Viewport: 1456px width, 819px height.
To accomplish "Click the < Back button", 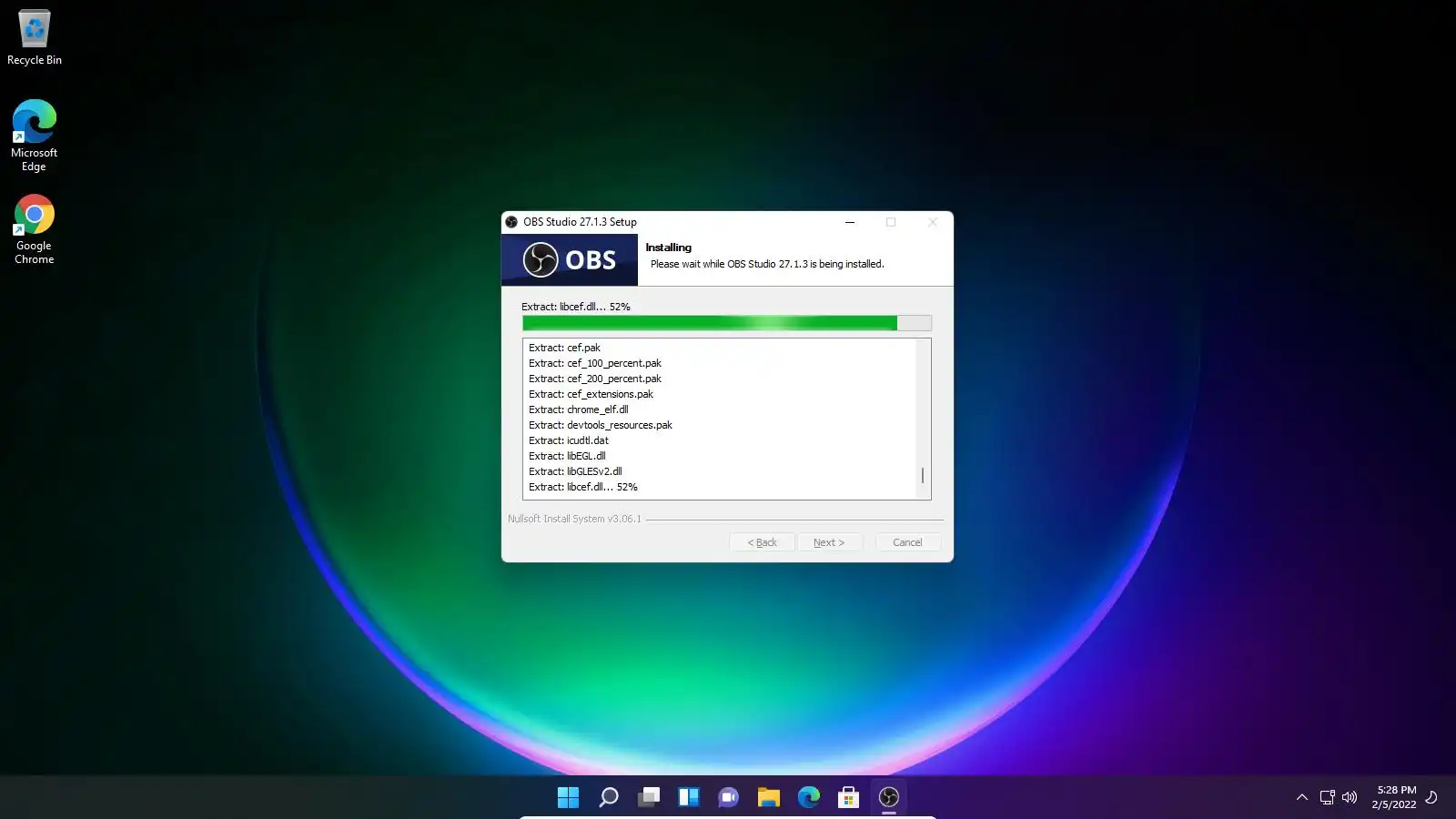I will click(763, 542).
